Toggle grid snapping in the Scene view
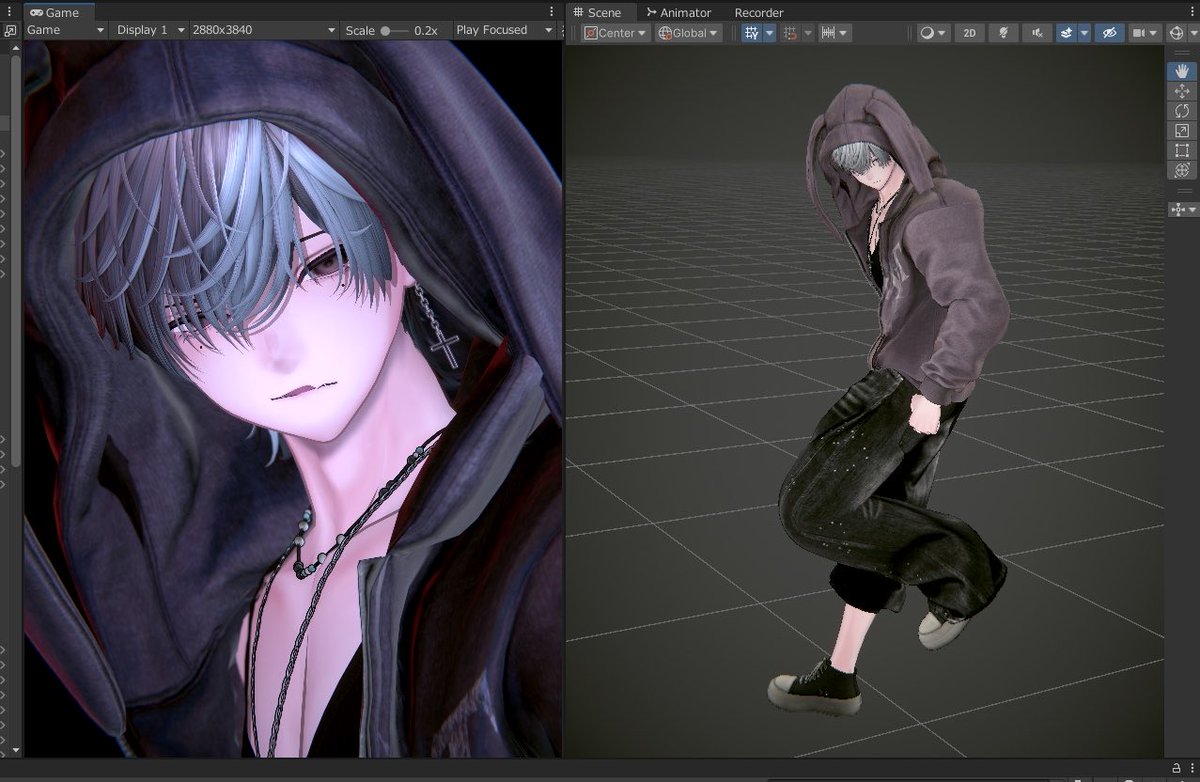This screenshot has width=1200, height=782. [790, 33]
